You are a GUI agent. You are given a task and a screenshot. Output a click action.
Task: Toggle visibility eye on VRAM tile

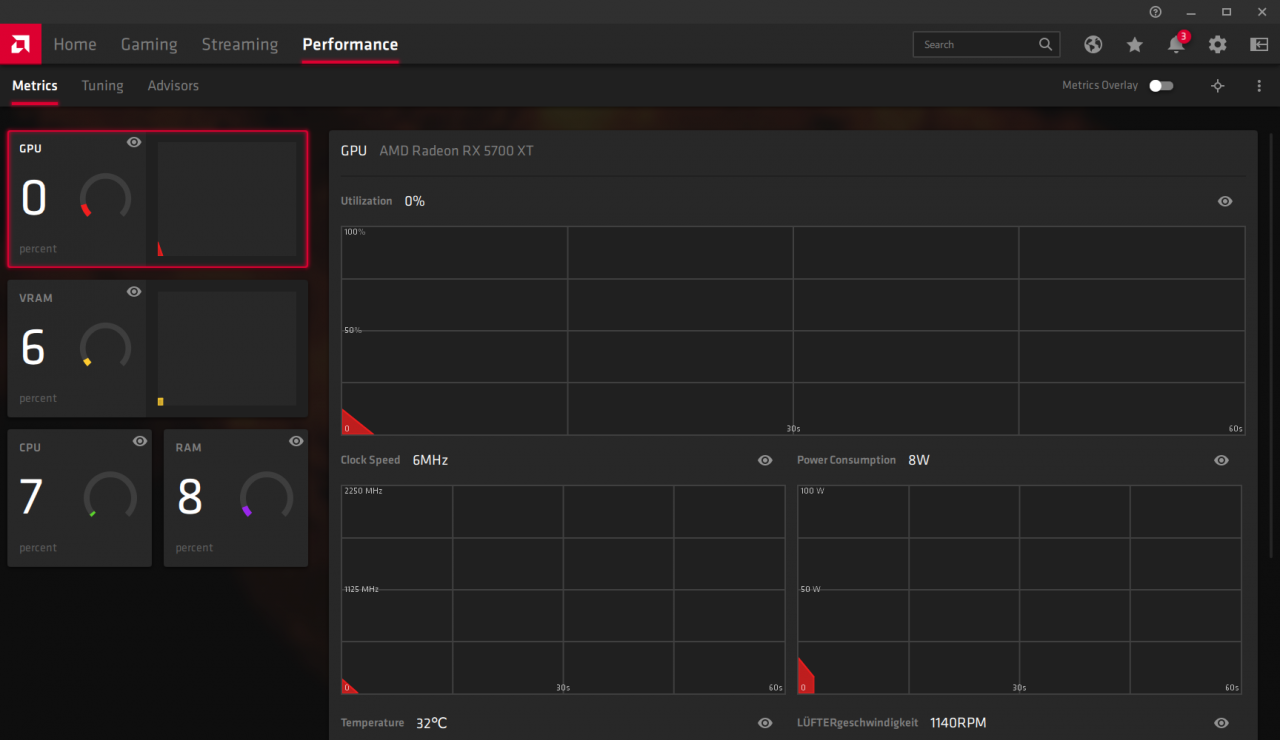tap(134, 292)
